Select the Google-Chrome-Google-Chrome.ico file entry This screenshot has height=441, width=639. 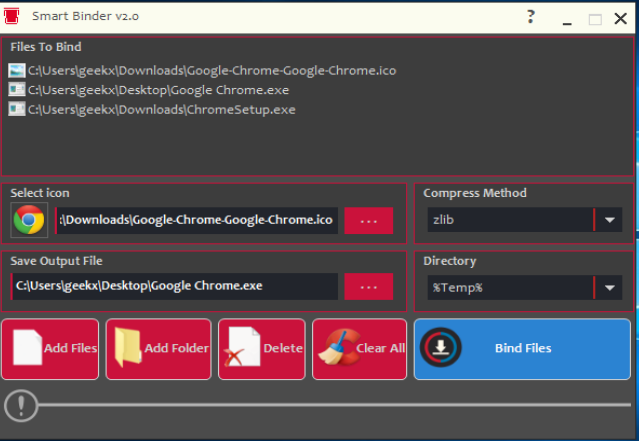pyautogui.click(x=202, y=71)
